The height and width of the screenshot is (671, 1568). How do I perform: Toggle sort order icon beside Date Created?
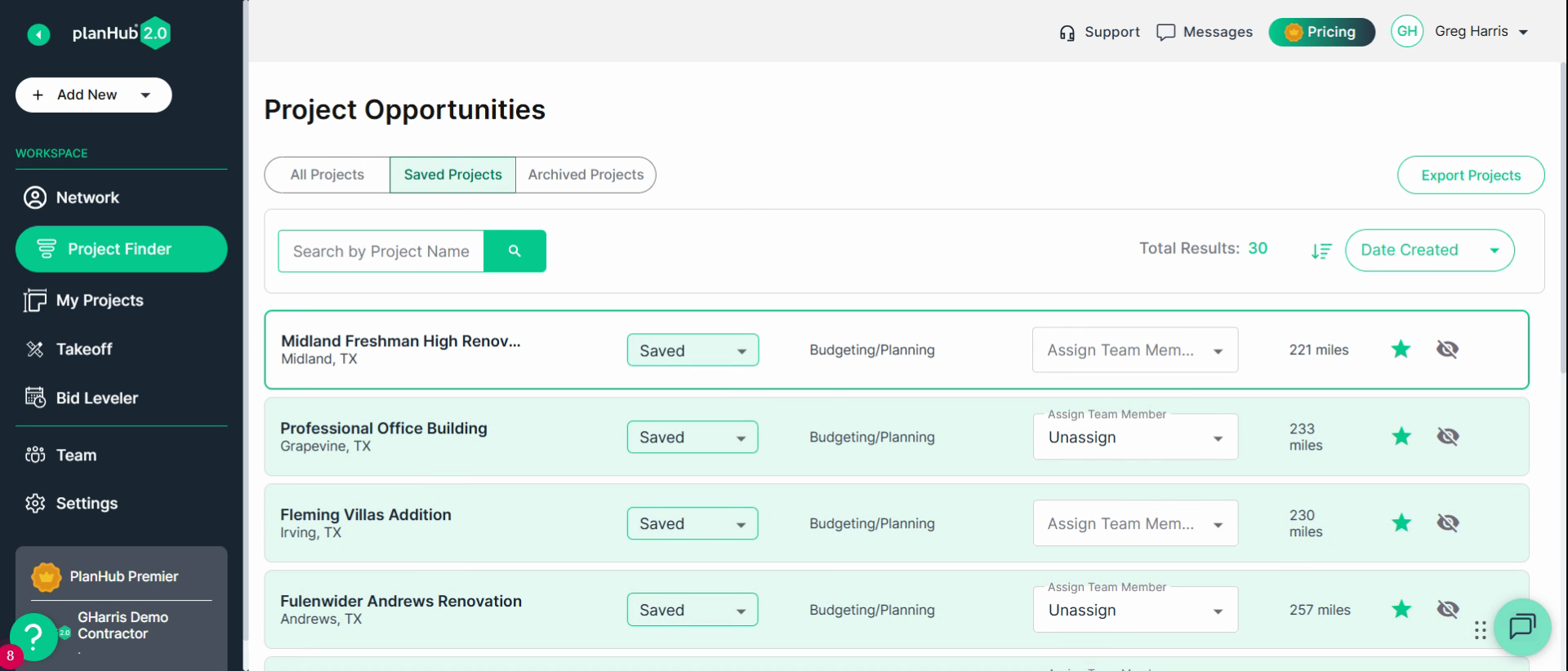[x=1321, y=251]
